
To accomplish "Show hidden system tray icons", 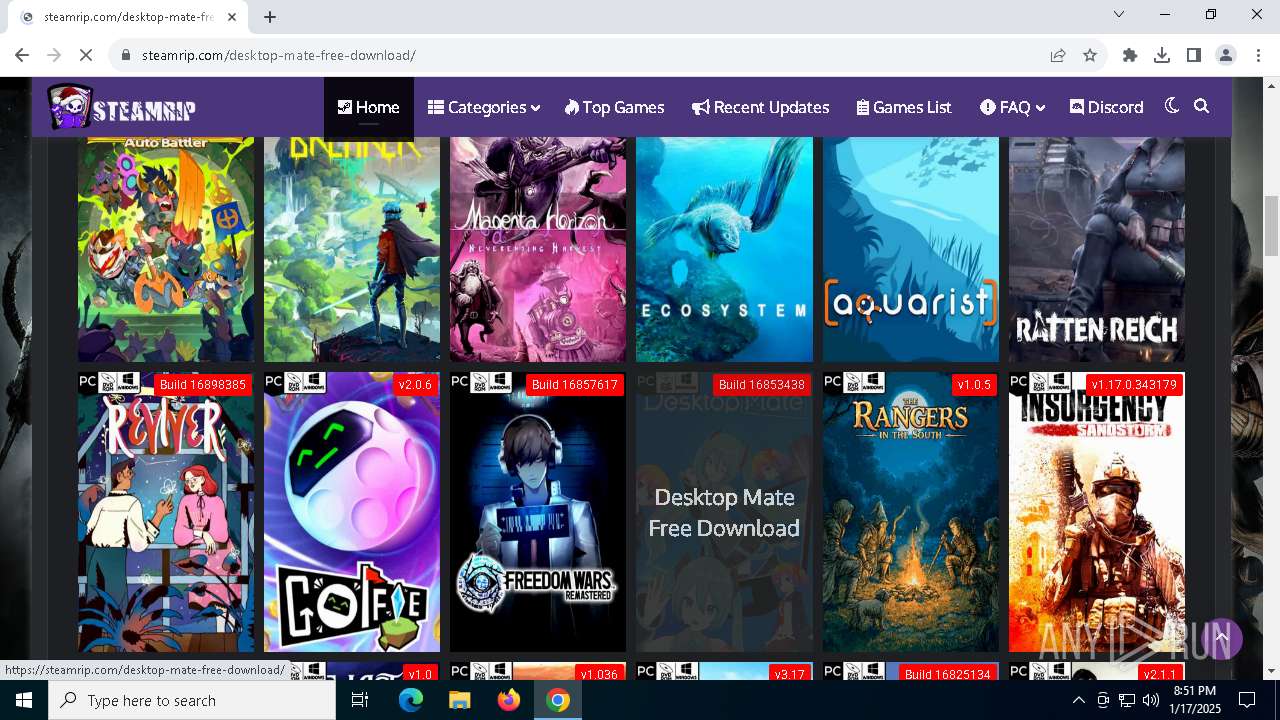I will click(x=1079, y=700).
